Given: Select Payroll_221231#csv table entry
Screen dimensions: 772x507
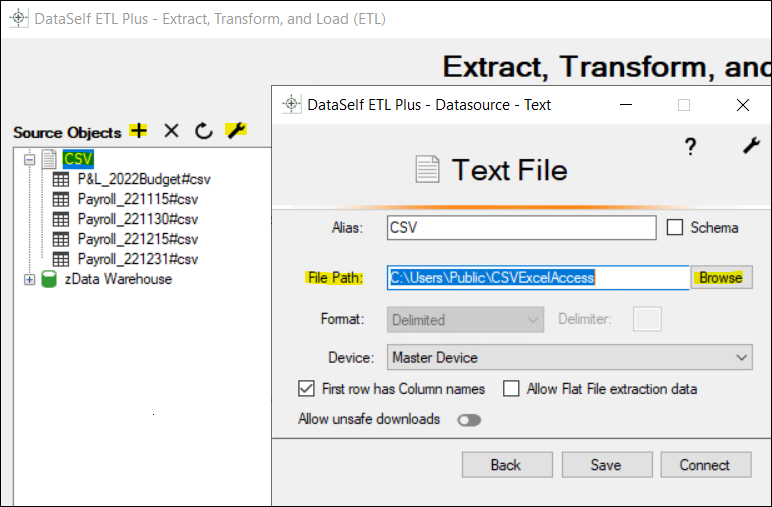Looking at the screenshot, I should 138,259.
